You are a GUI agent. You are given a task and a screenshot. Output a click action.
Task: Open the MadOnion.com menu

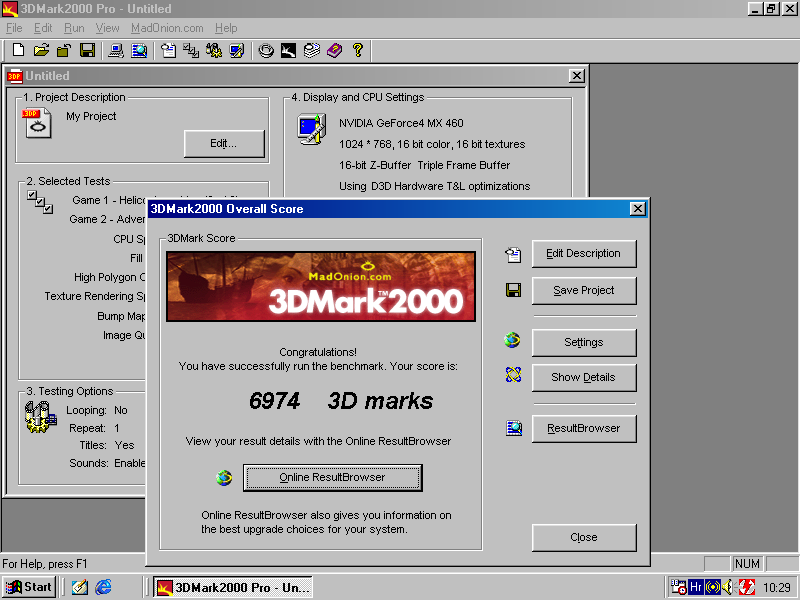click(x=167, y=28)
